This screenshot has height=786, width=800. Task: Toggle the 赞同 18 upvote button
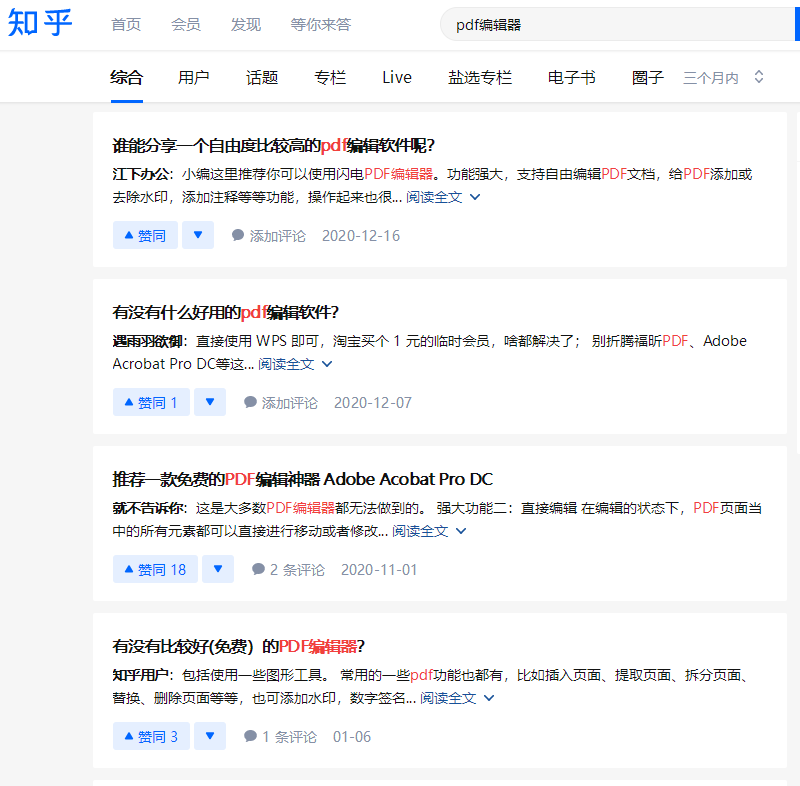tap(155, 569)
